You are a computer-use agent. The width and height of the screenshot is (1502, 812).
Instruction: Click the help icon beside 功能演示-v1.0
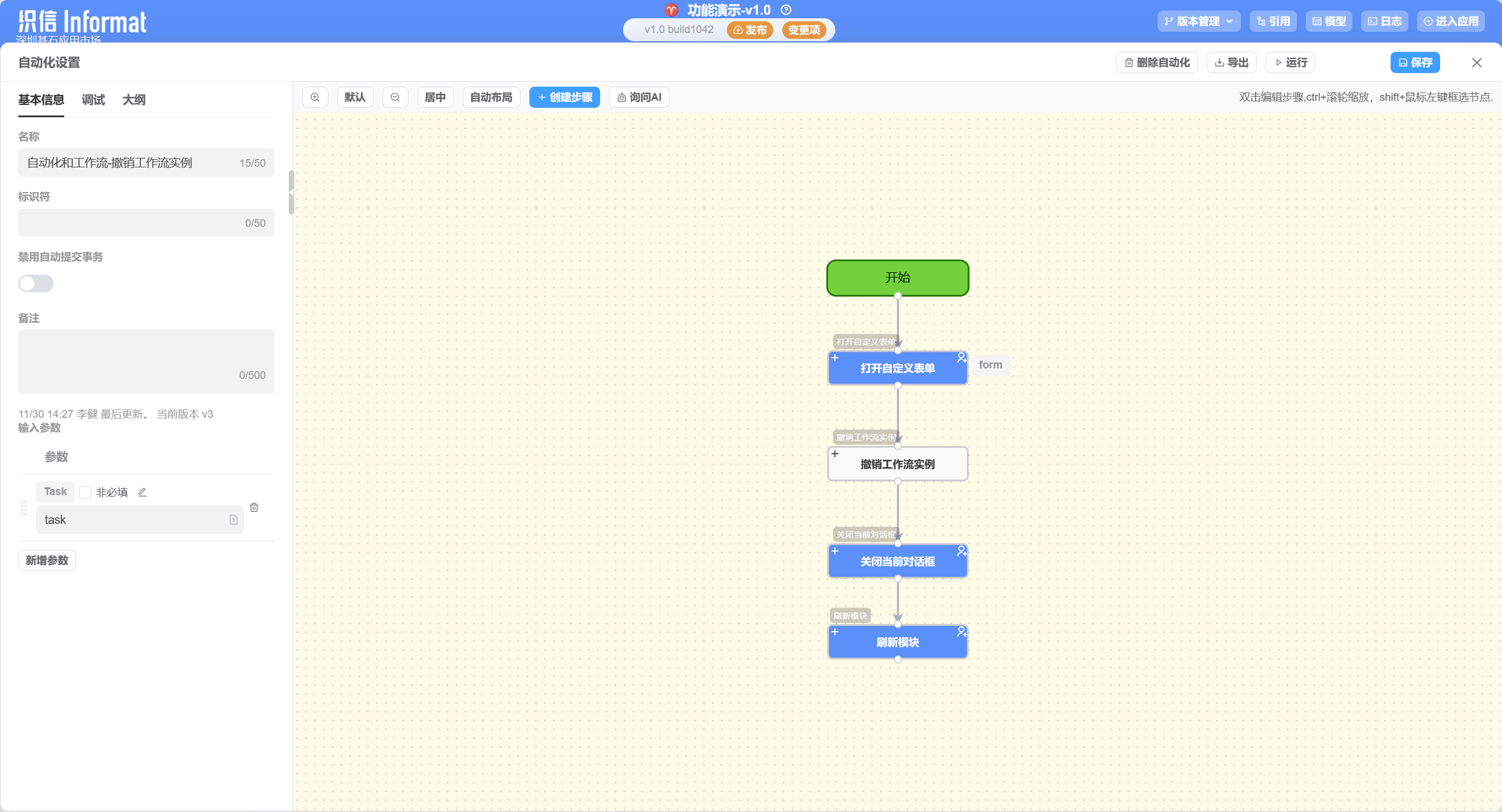click(786, 10)
